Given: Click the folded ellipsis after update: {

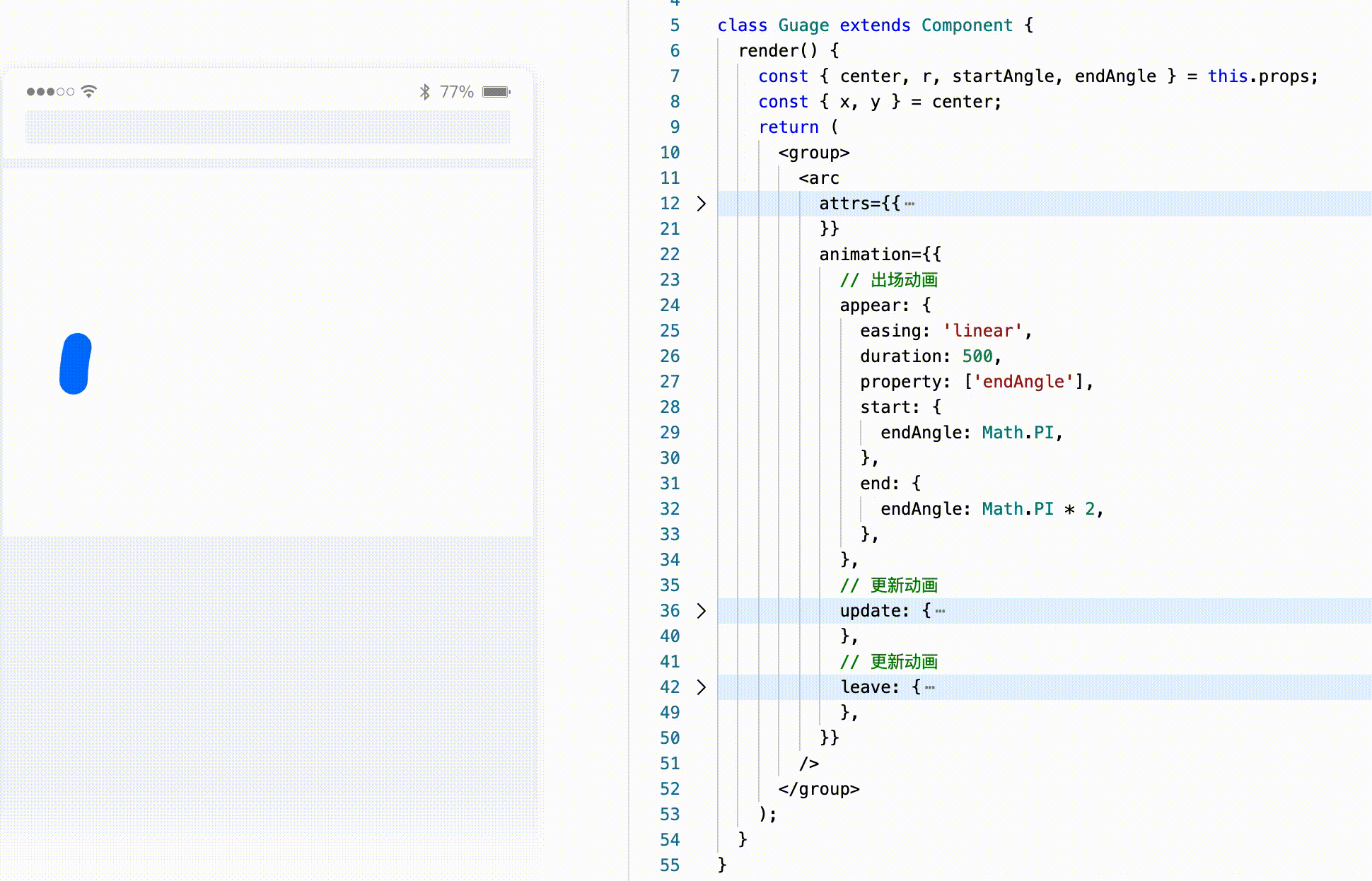Looking at the screenshot, I should click(x=940, y=612).
